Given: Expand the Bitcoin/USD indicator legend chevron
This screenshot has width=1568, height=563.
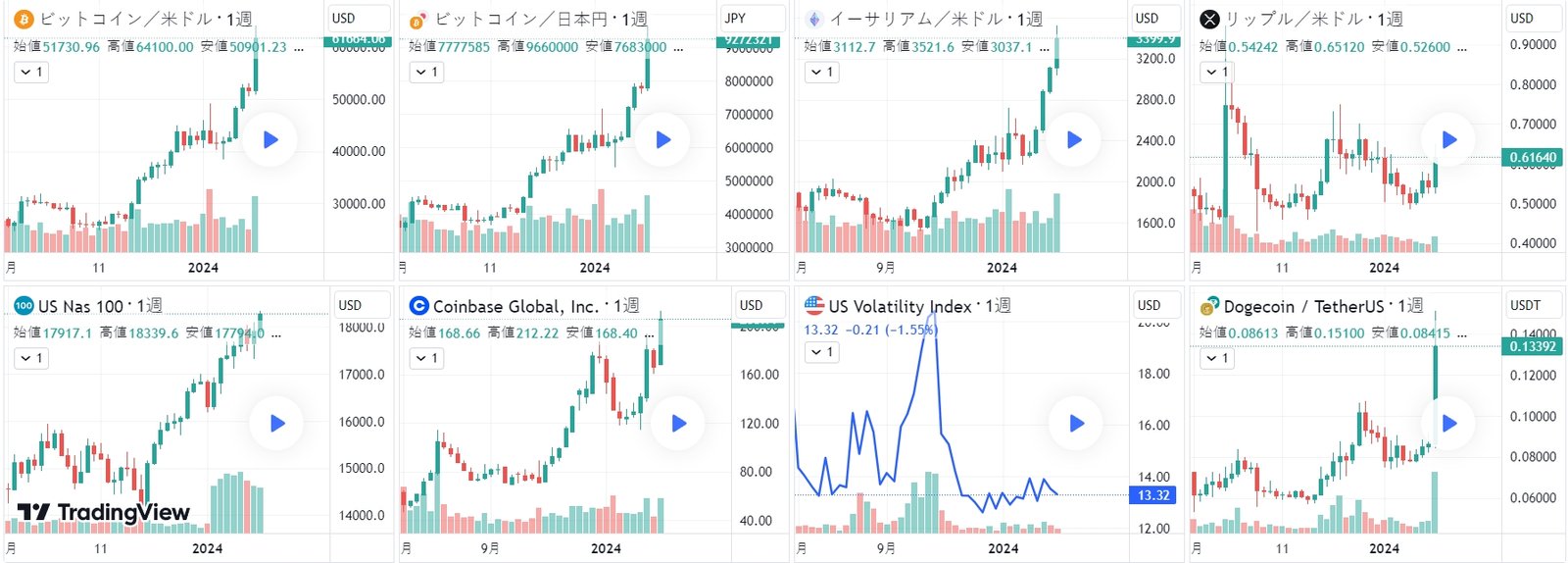Looking at the screenshot, I should 30,72.
